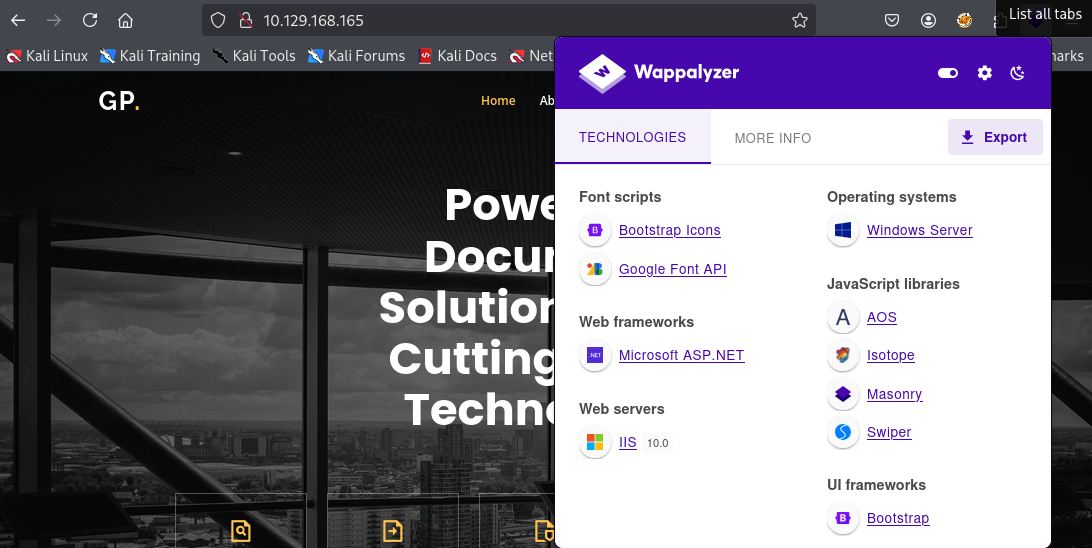Click the IIS web server icon
1092x548 pixels.
595,442
